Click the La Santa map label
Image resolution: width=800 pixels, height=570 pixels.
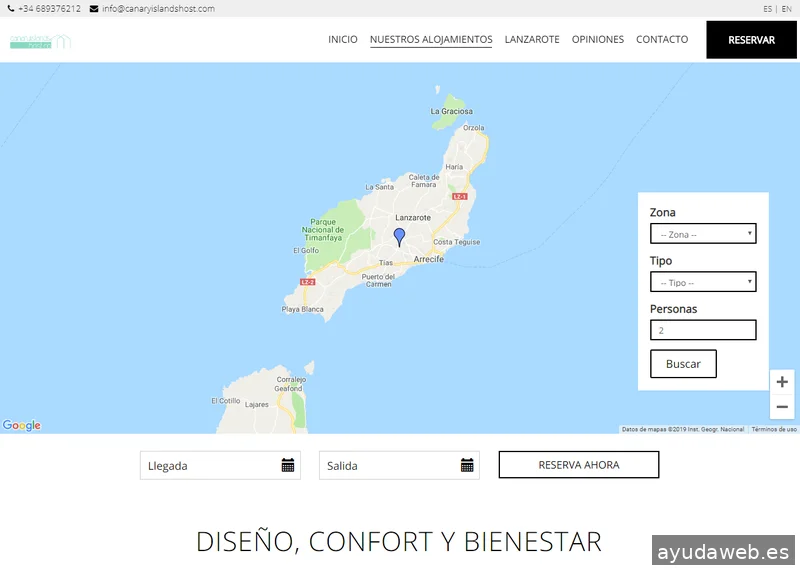coord(380,187)
